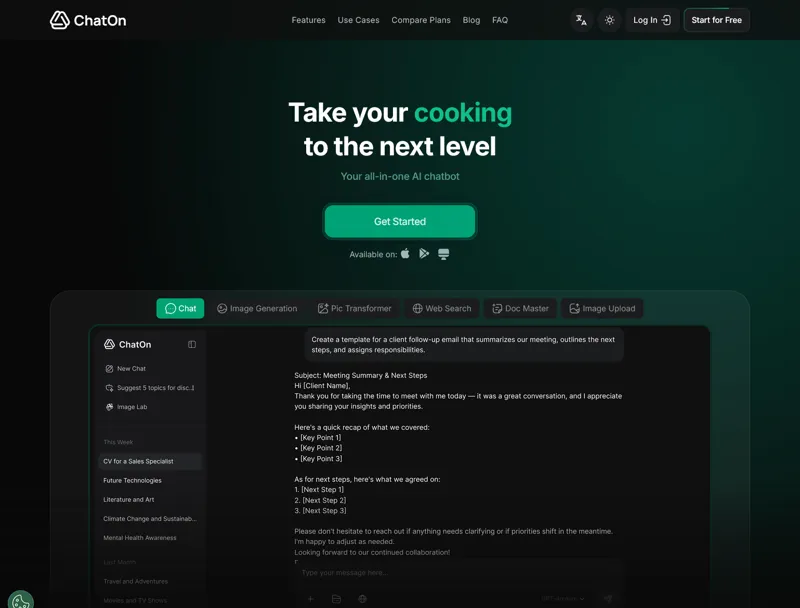Select Mental Health Awareness chat
800x608 pixels.
(140, 538)
